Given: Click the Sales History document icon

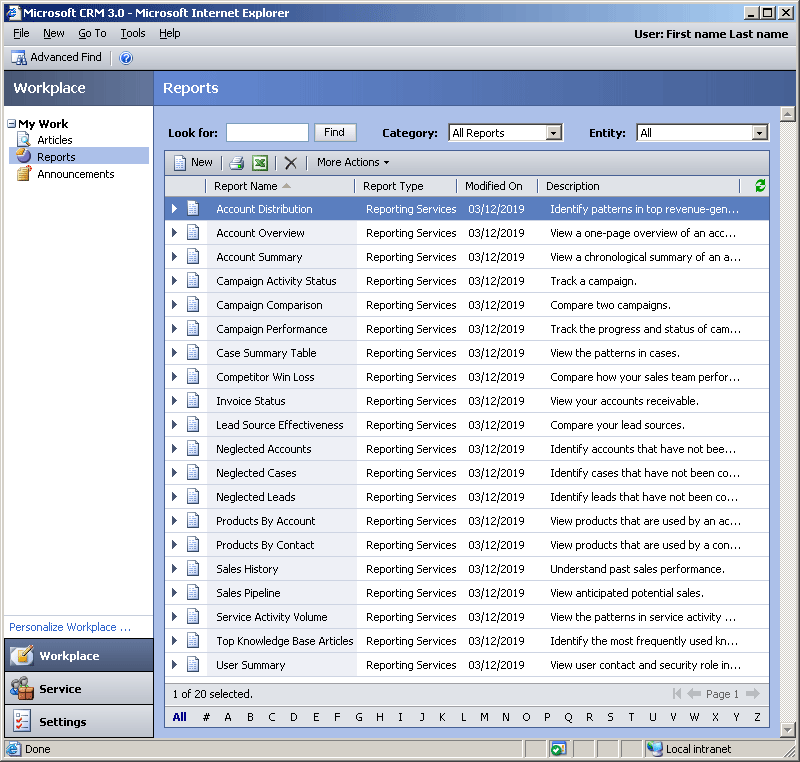Looking at the screenshot, I should [193, 568].
